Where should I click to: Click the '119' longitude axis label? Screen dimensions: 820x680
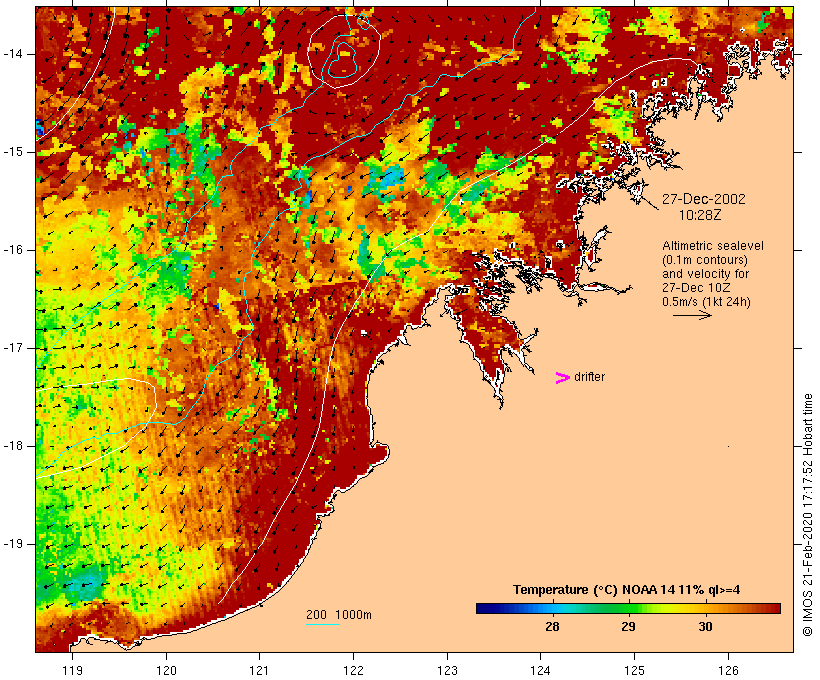[72, 670]
